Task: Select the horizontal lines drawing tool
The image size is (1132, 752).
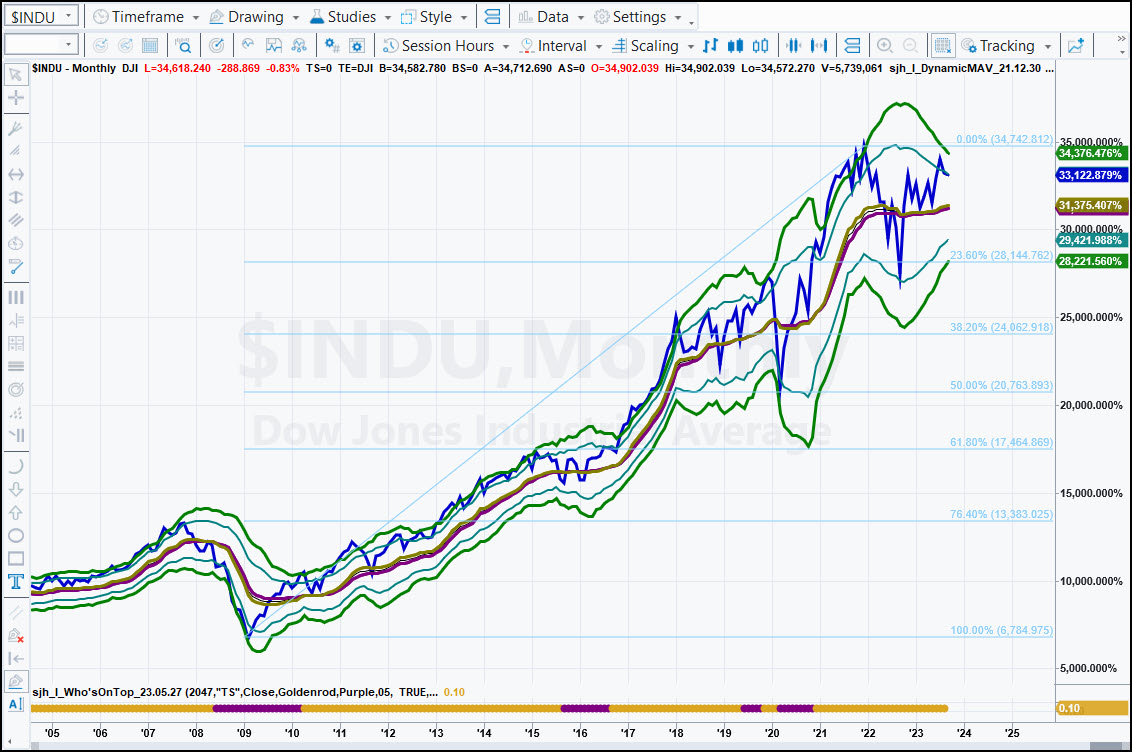Action: coord(15,367)
